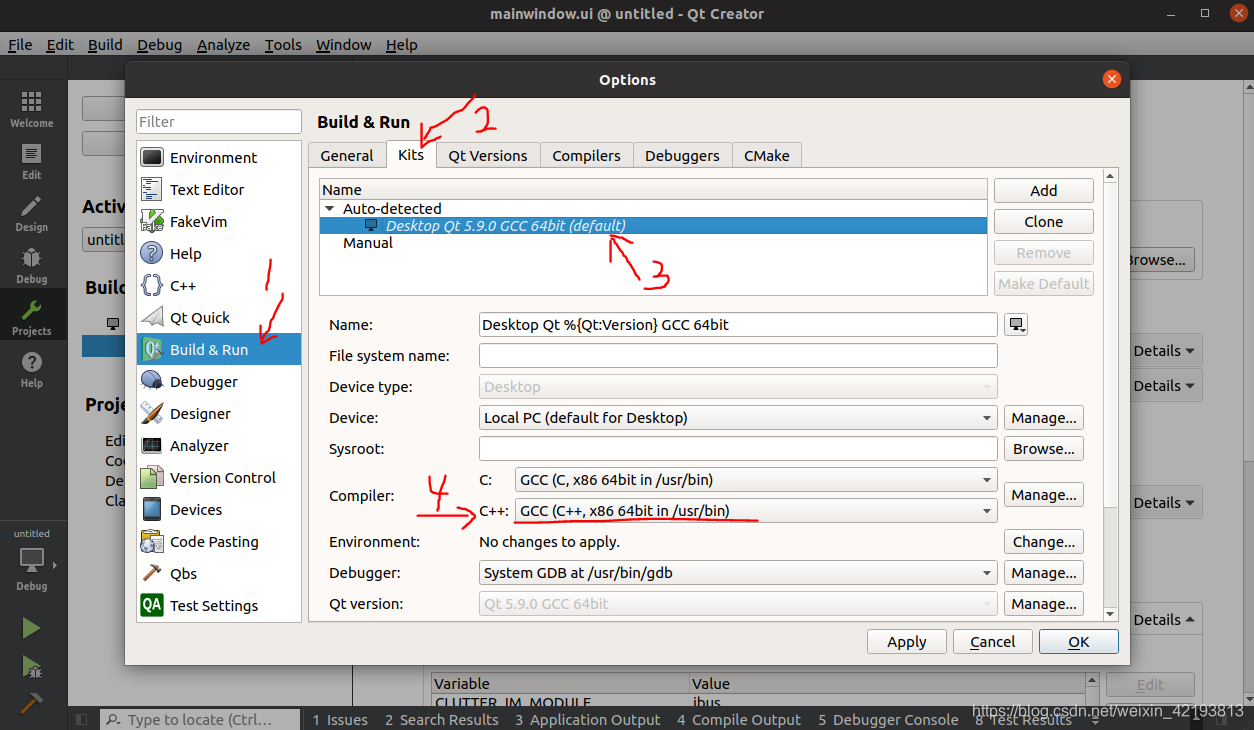
Task: Click Change button for Environment
Action: point(1043,541)
